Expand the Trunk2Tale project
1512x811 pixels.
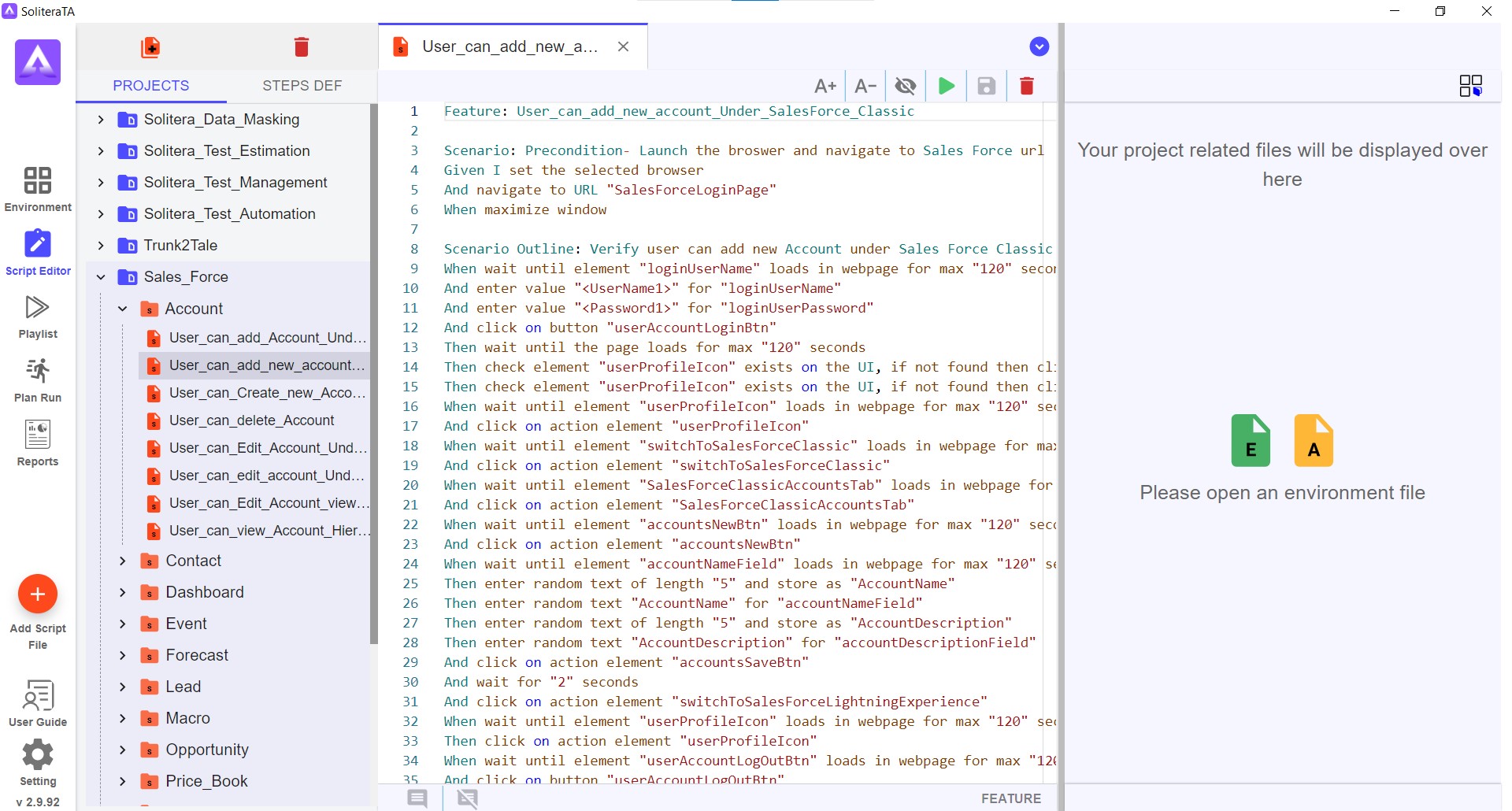(x=101, y=246)
